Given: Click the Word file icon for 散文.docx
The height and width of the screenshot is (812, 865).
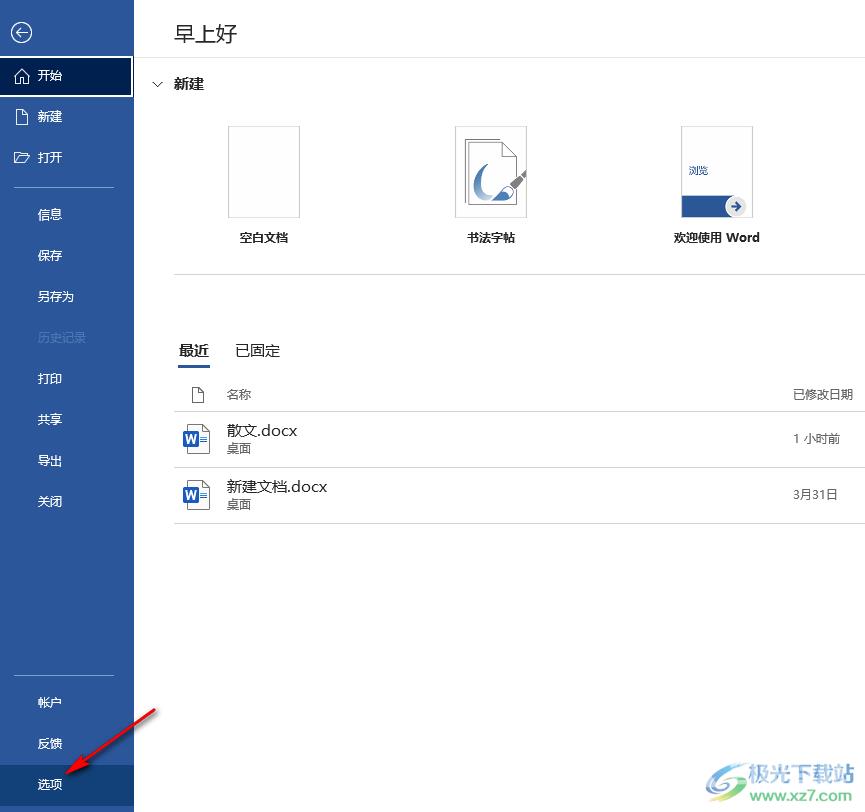Looking at the screenshot, I should tap(196, 439).
